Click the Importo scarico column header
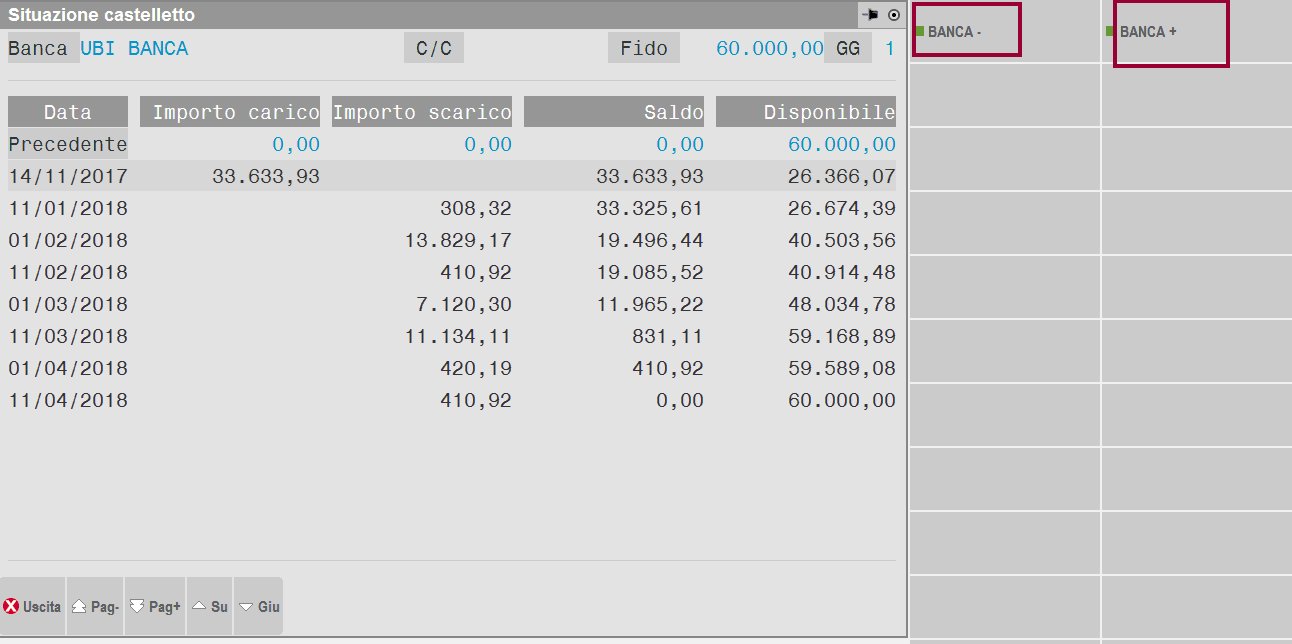The height and width of the screenshot is (644, 1292). (422, 113)
